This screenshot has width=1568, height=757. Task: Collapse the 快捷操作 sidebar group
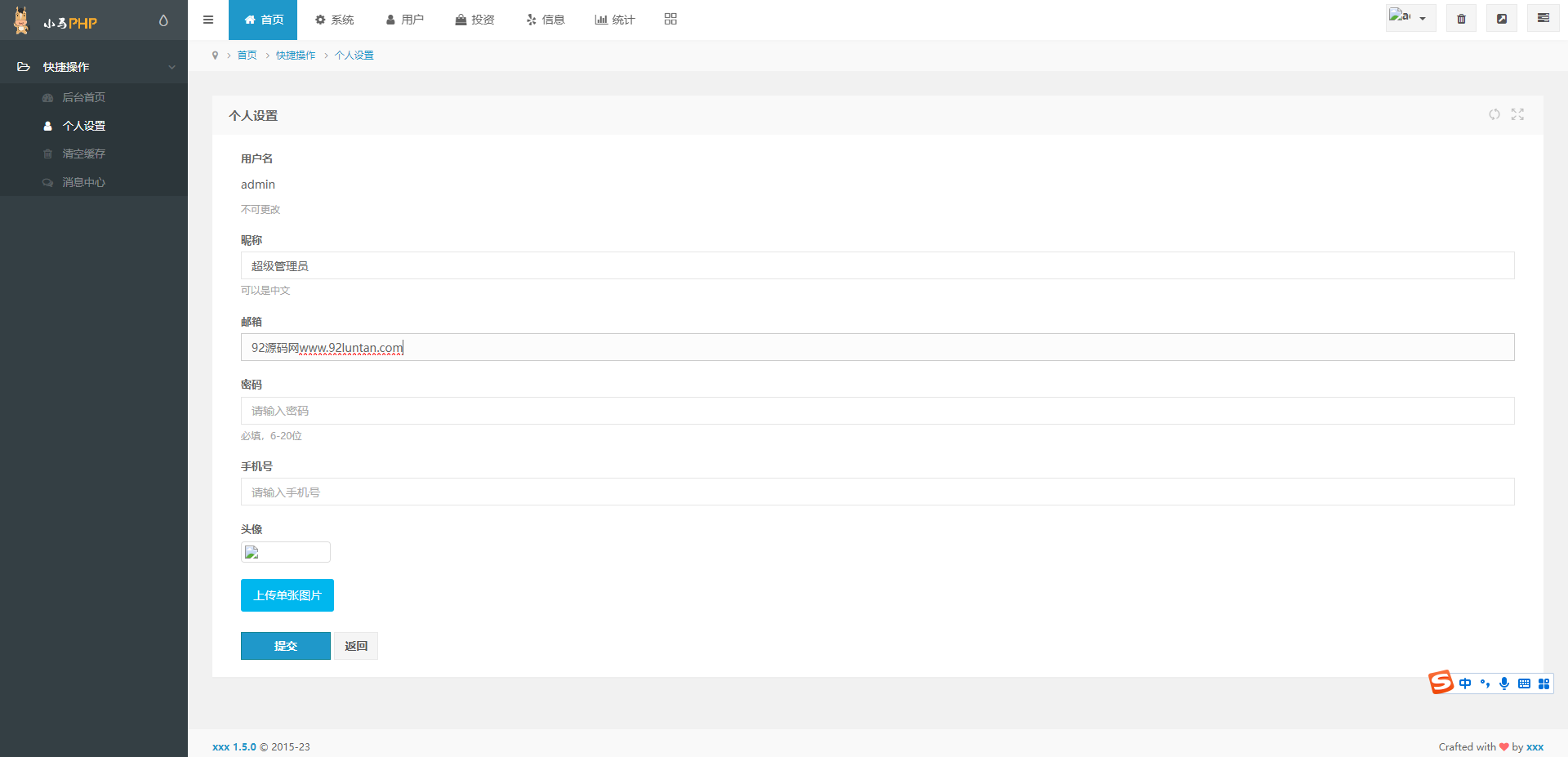[94, 67]
